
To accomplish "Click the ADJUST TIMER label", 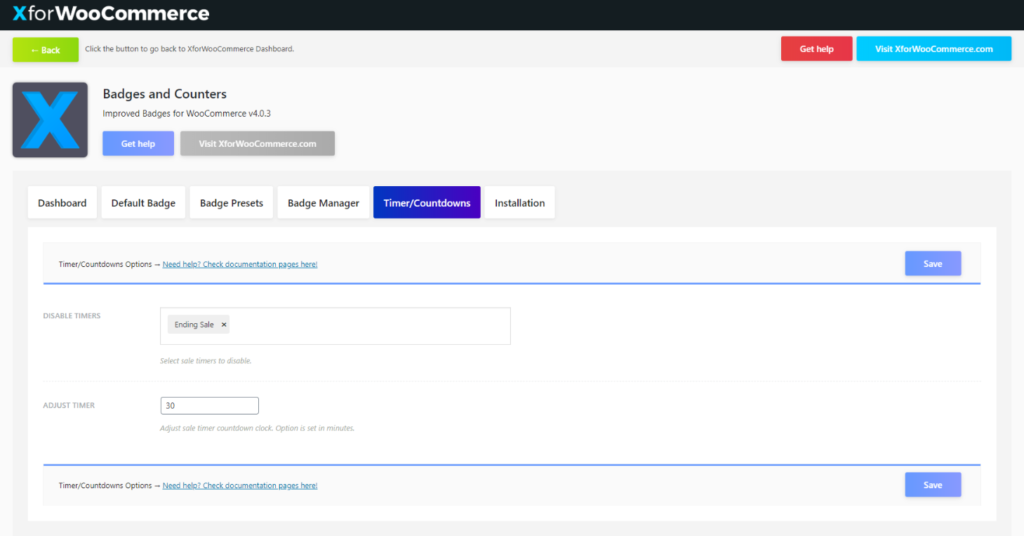I will coord(69,405).
